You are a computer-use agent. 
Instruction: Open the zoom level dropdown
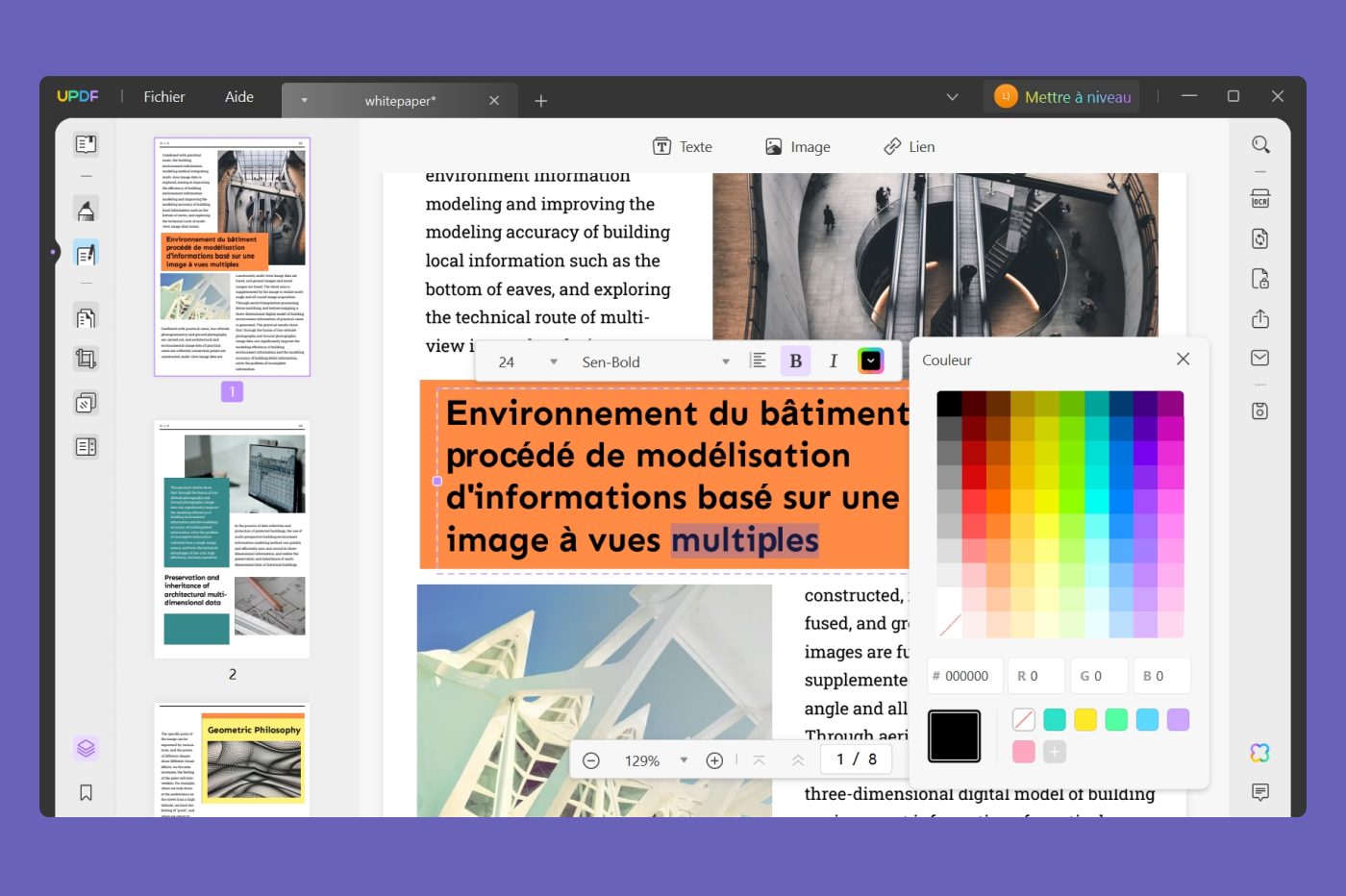684,759
